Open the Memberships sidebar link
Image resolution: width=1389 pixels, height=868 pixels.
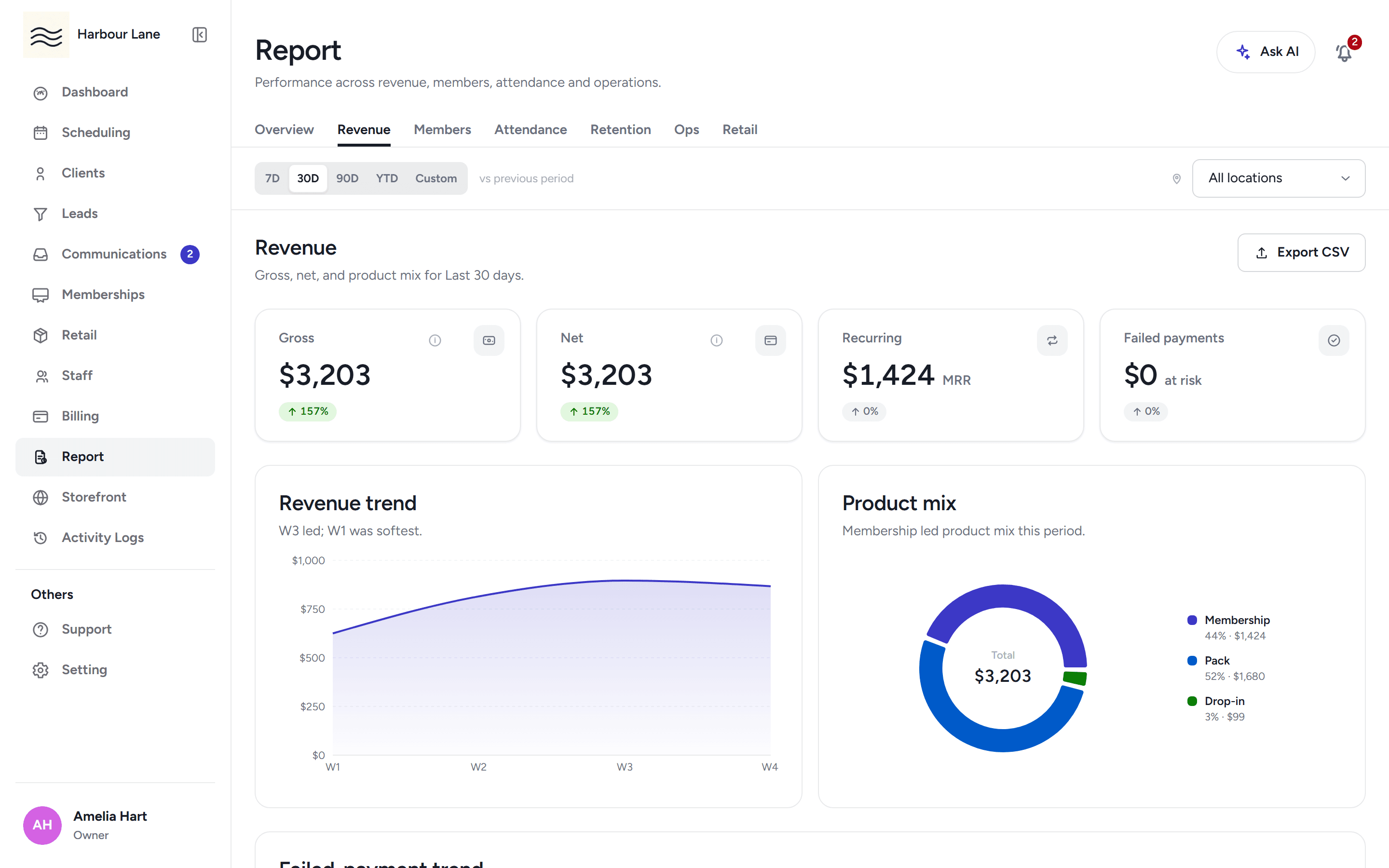[115, 295]
